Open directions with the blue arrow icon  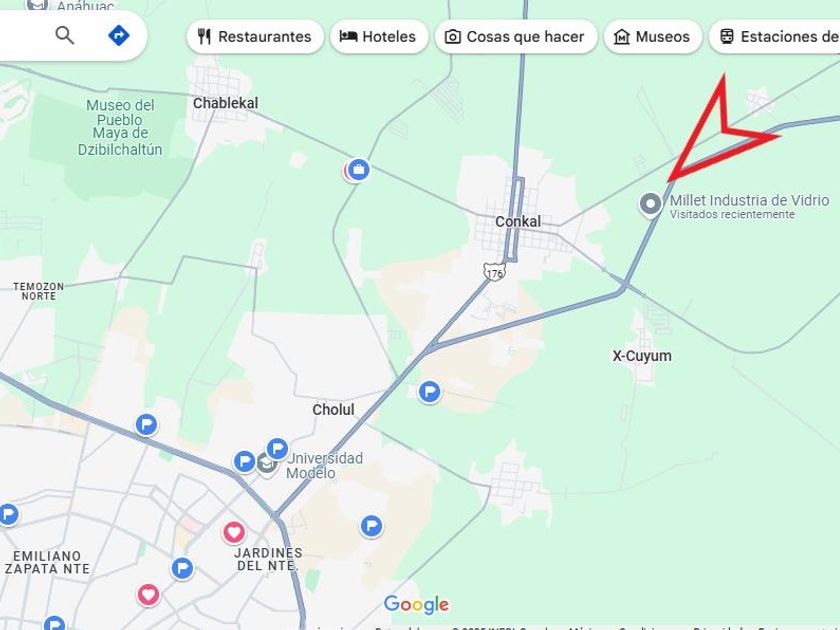pyautogui.click(x=118, y=35)
